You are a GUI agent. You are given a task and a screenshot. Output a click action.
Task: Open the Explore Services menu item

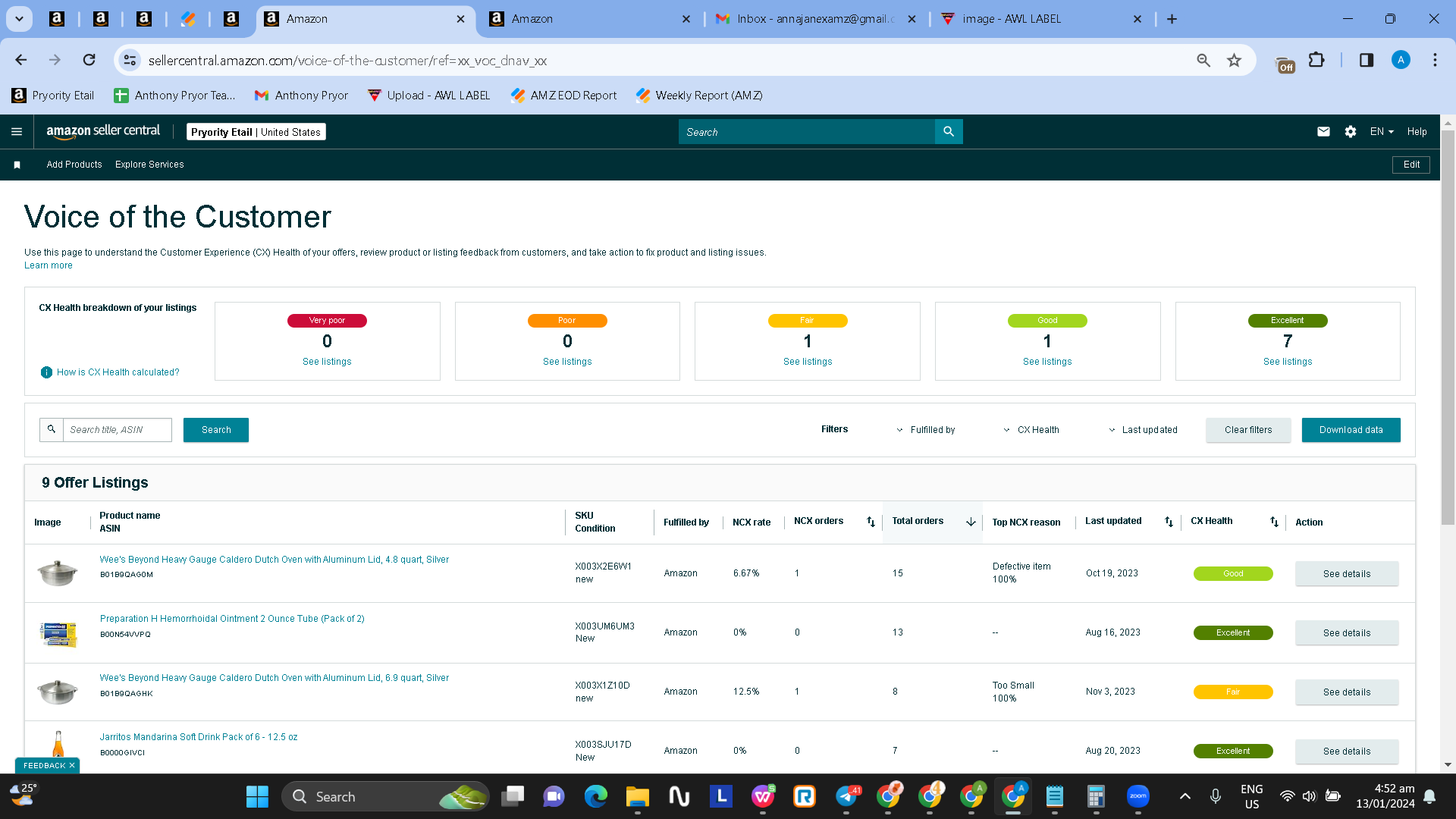point(149,165)
